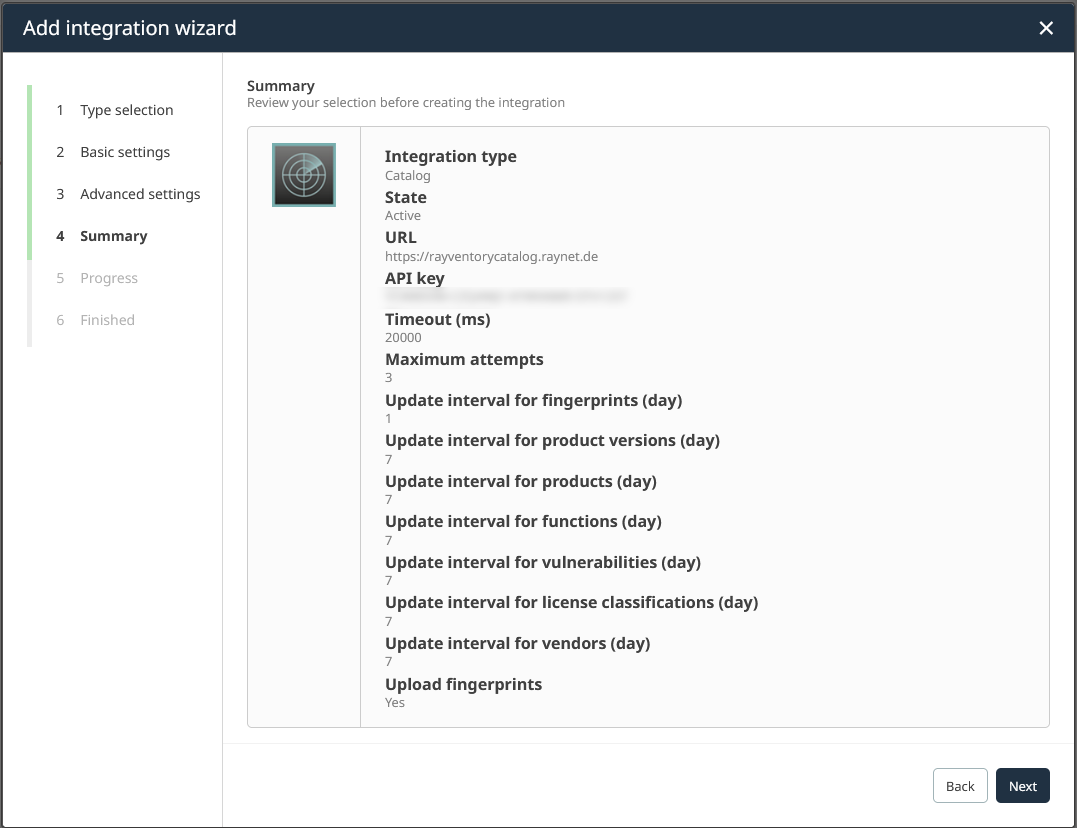Click the Maximum attempts label
1077x828 pixels.
click(464, 359)
